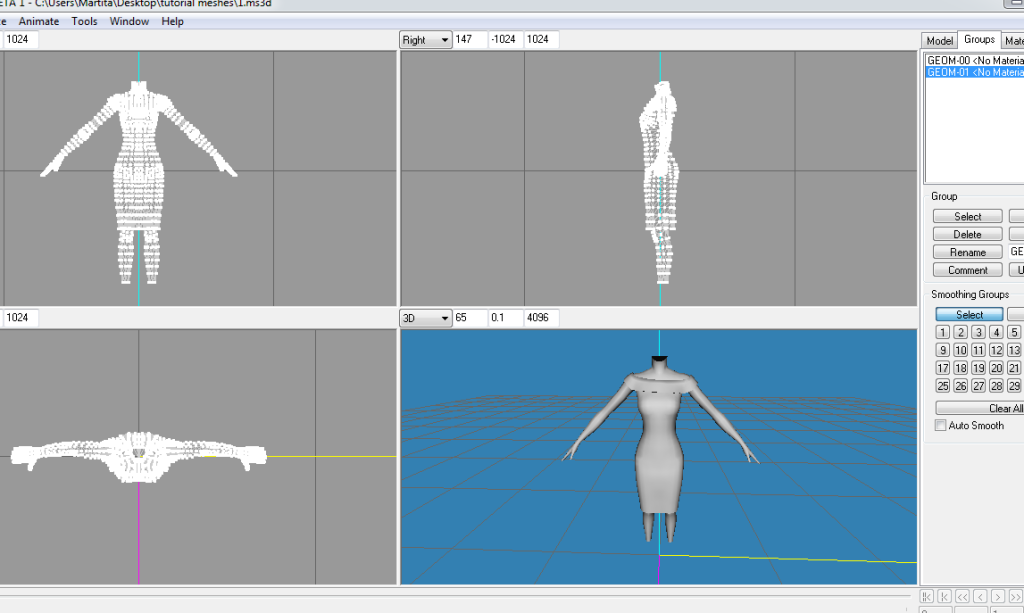The width and height of the screenshot is (1024, 613).
Task: Step forward one frame with single right arrow
Action: (x=996, y=597)
